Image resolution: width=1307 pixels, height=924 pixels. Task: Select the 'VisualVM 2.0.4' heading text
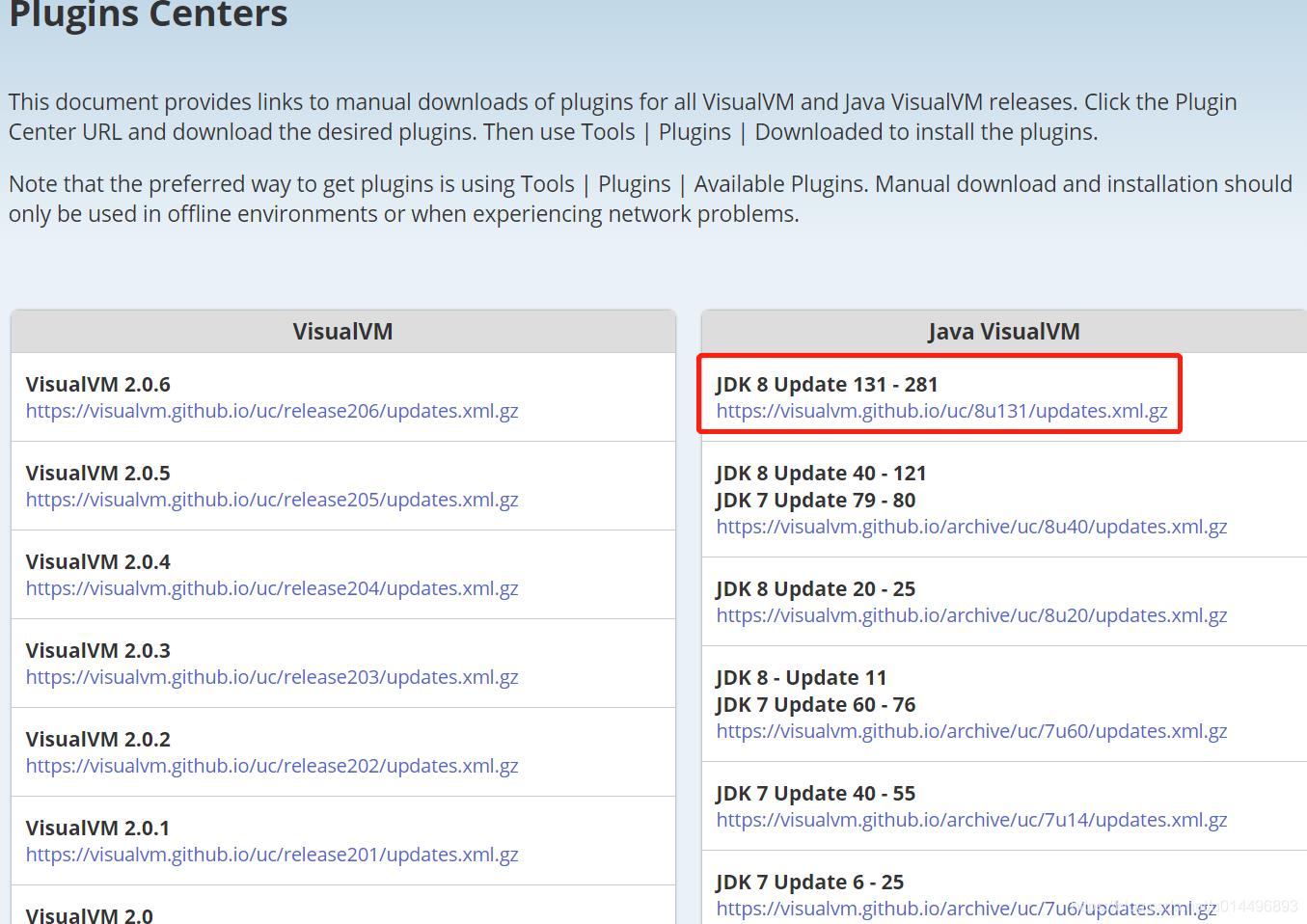pyautogui.click(x=98, y=561)
